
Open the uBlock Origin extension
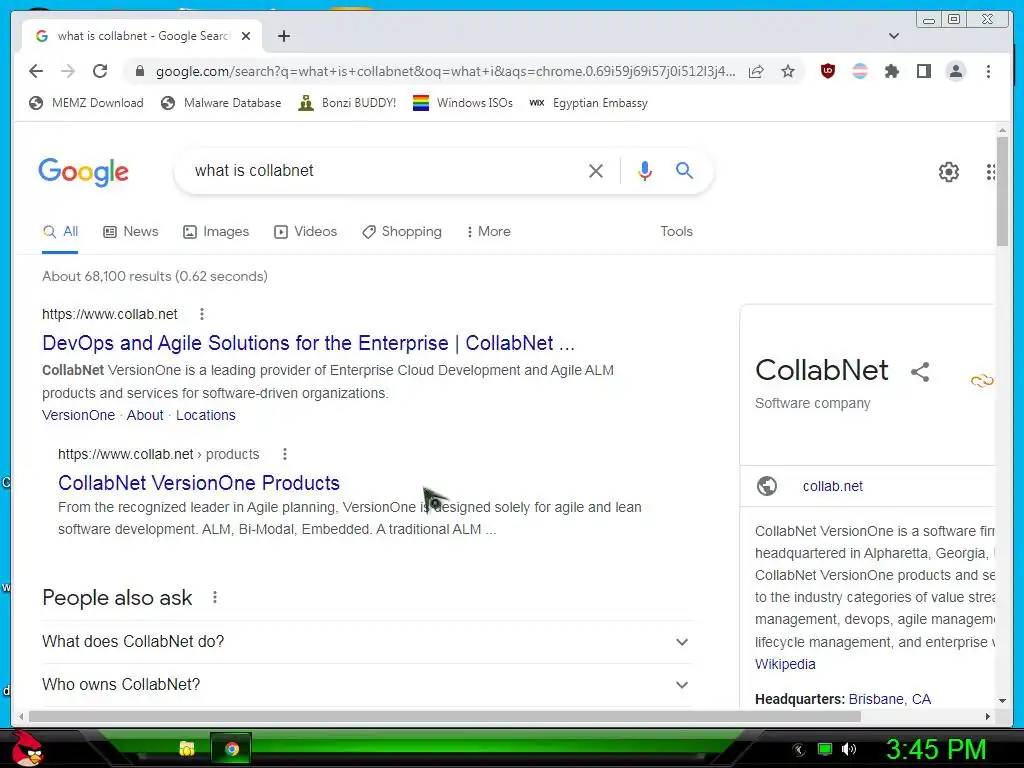[827, 71]
